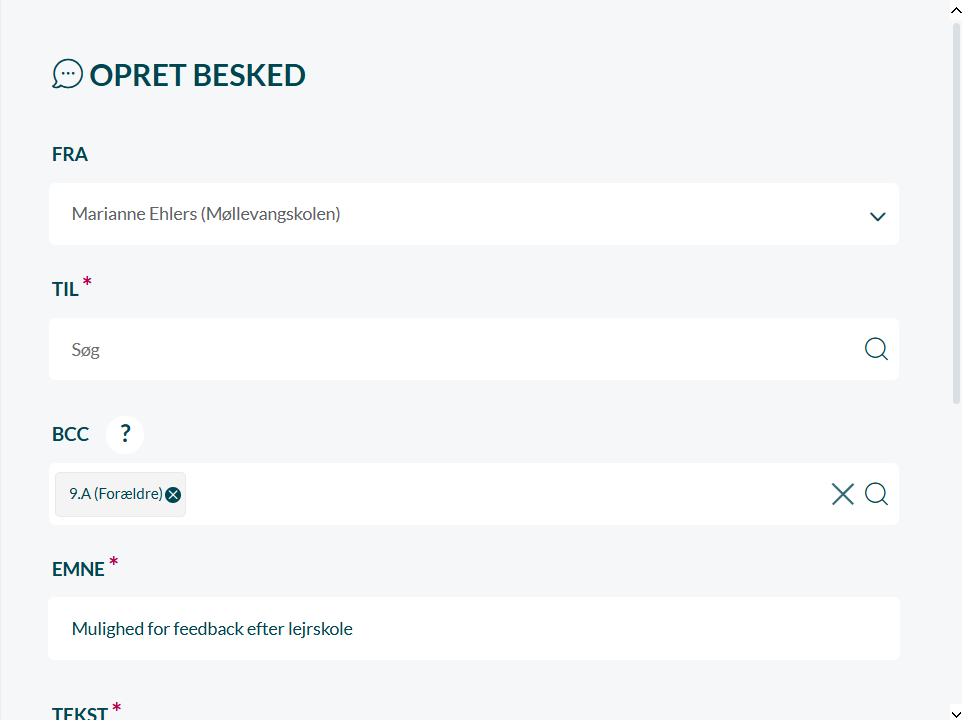This screenshot has width=962, height=720.
Task: Expand the FRA sender chevron arrow
Action: [x=877, y=216]
